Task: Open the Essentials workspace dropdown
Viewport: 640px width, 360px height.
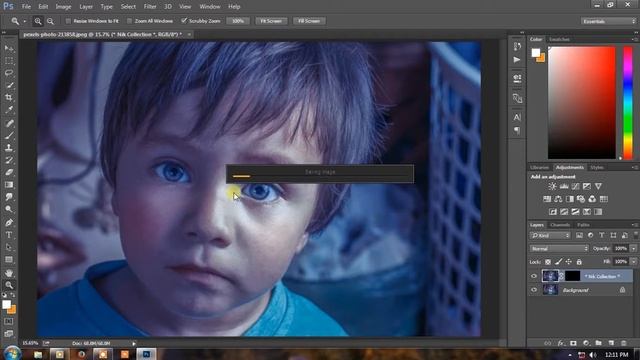Action: (x=608, y=21)
